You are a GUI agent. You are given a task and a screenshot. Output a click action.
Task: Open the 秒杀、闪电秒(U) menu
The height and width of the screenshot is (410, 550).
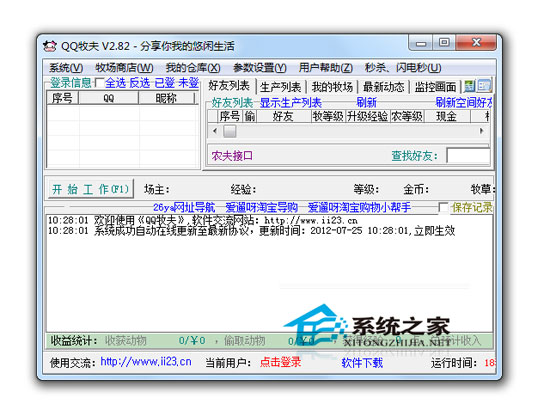403,68
